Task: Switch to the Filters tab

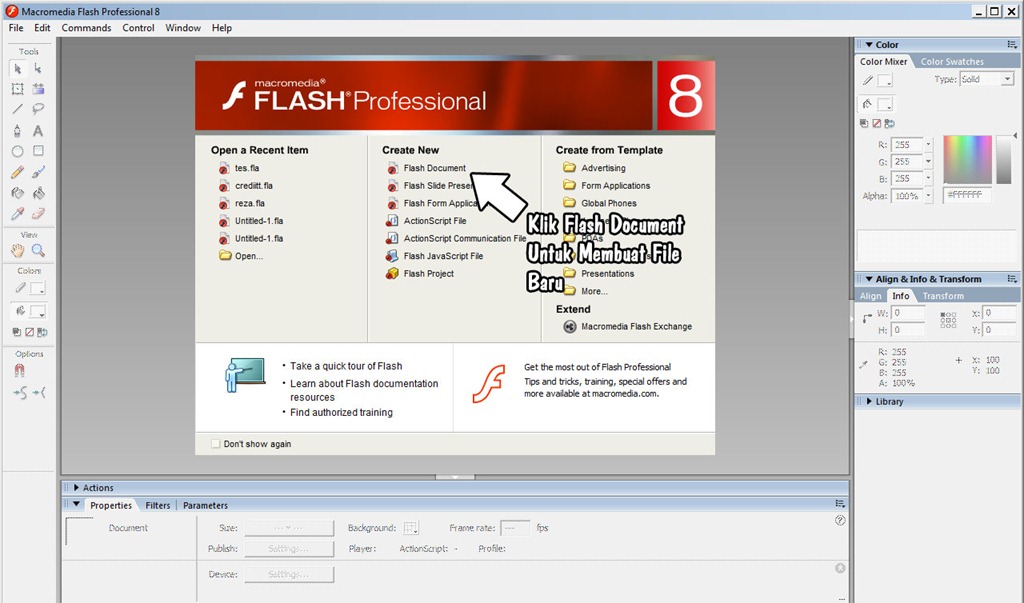Action: point(157,506)
